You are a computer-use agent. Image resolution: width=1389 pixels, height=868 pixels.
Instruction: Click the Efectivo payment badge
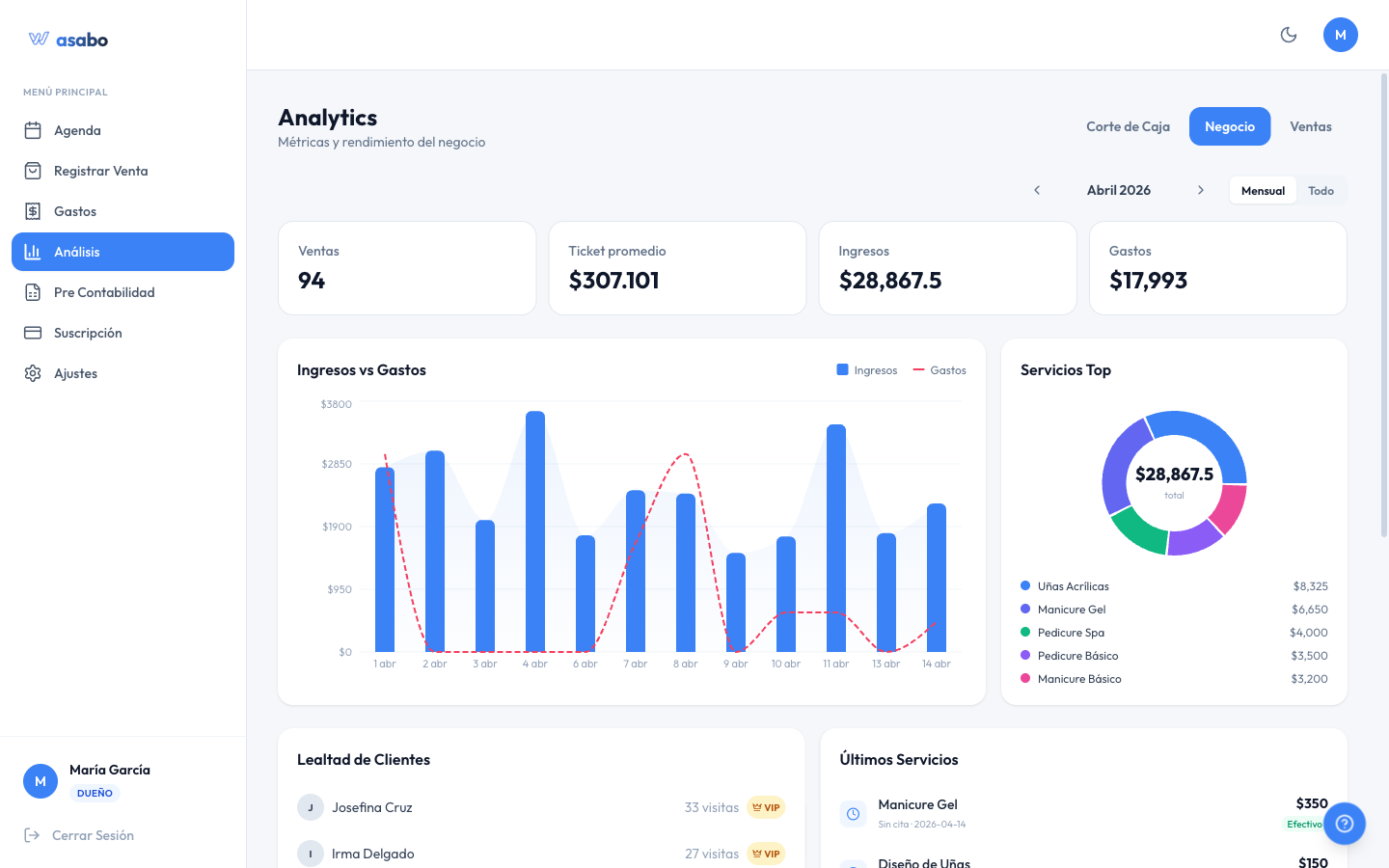click(1306, 824)
